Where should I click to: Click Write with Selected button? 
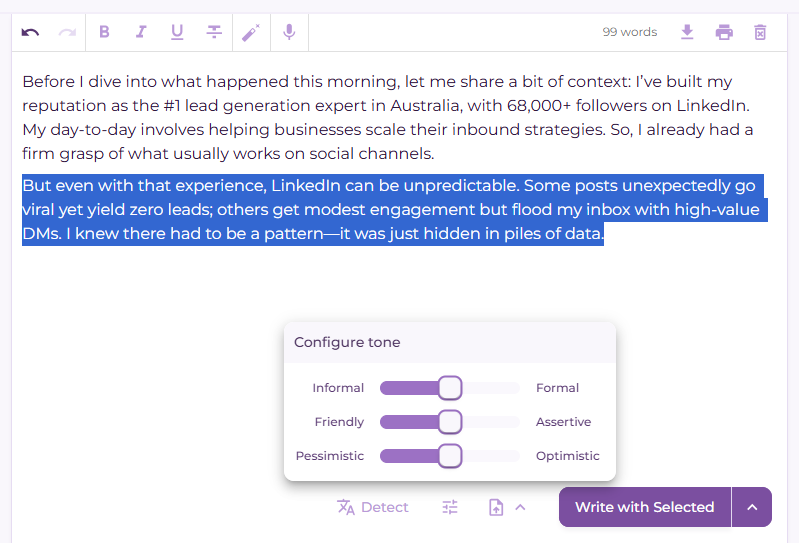click(644, 507)
